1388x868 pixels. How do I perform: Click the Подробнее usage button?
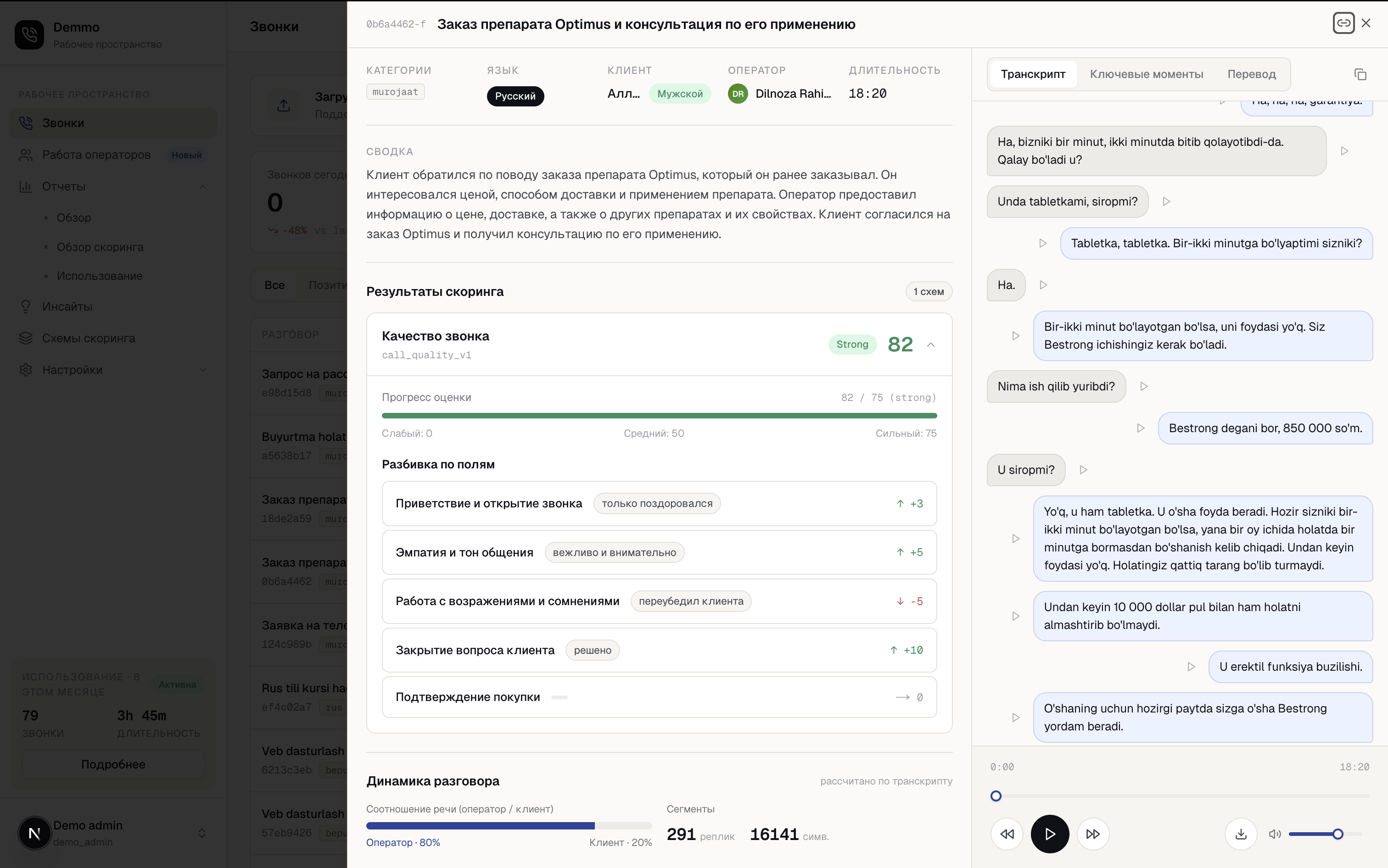(x=113, y=764)
